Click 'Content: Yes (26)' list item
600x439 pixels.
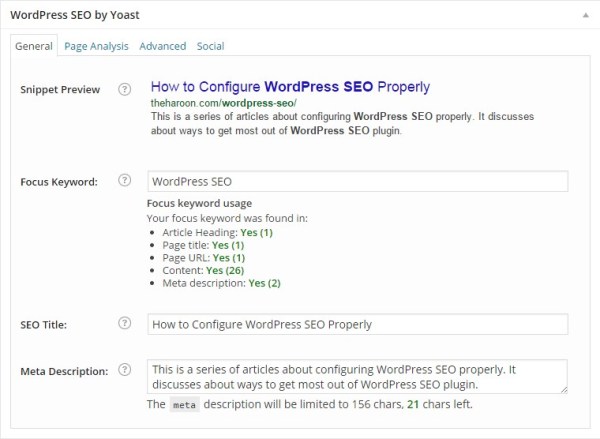point(203,270)
